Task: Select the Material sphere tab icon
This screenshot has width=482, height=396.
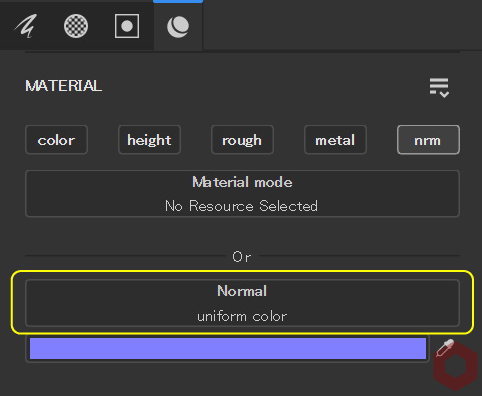Action: click(x=178, y=26)
